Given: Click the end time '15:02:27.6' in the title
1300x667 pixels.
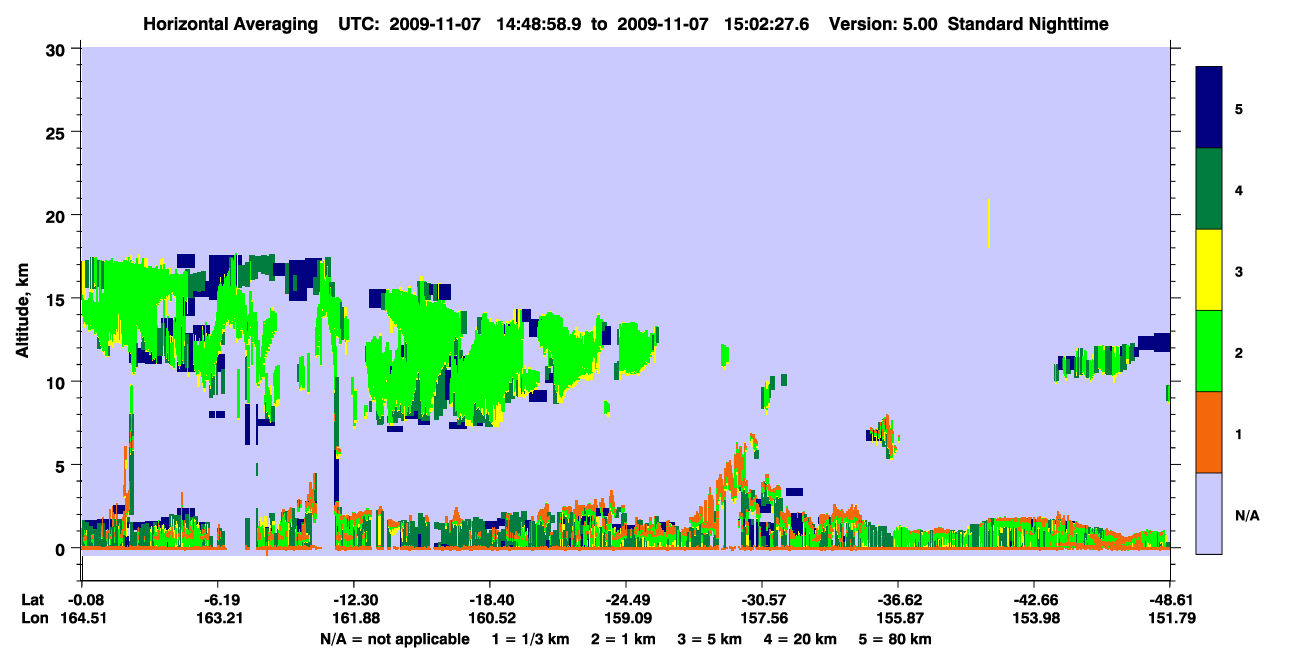Looking at the screenshot, I should (767, 23).
